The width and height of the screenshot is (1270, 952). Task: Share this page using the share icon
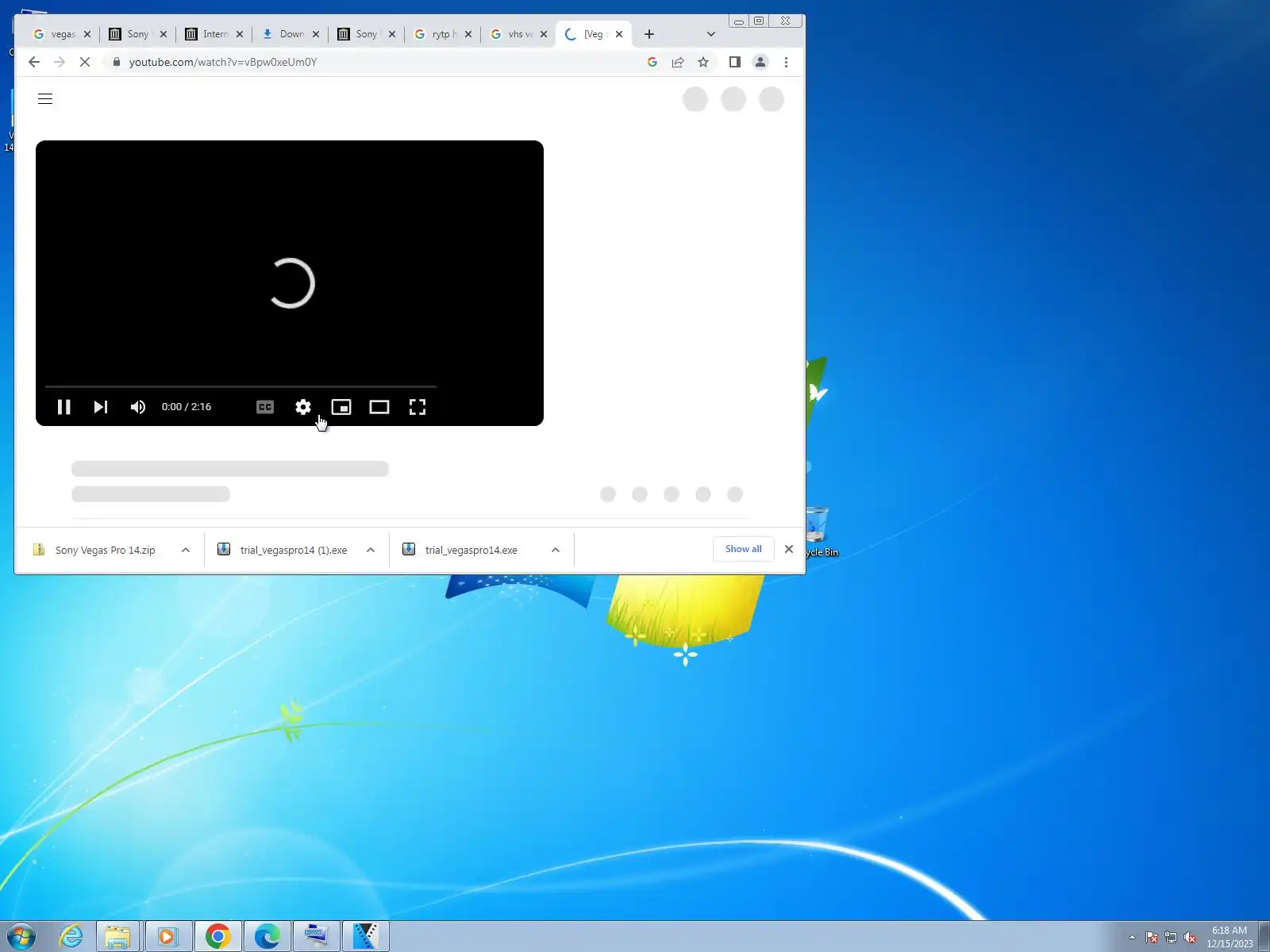coord(678,62)
